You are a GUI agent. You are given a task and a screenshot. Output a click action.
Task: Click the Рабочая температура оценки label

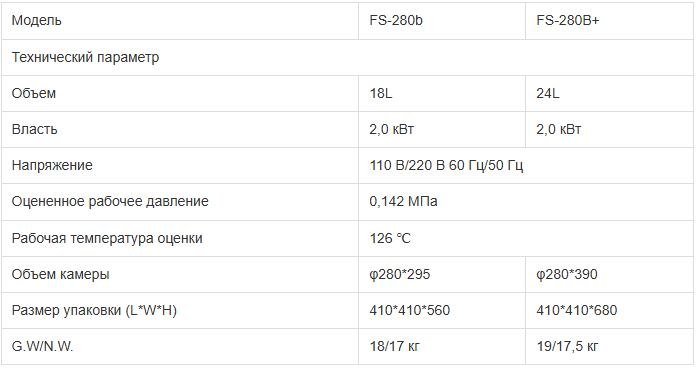107,239
